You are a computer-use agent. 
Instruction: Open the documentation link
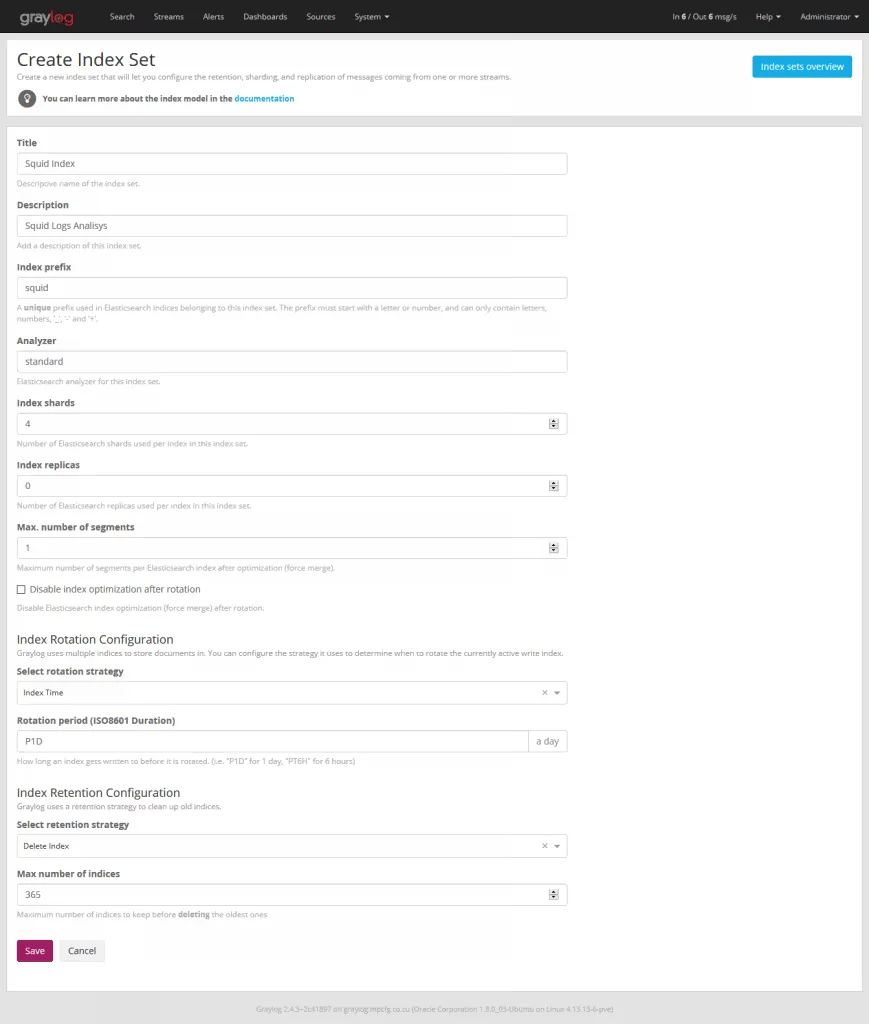(x=264, y=99)
